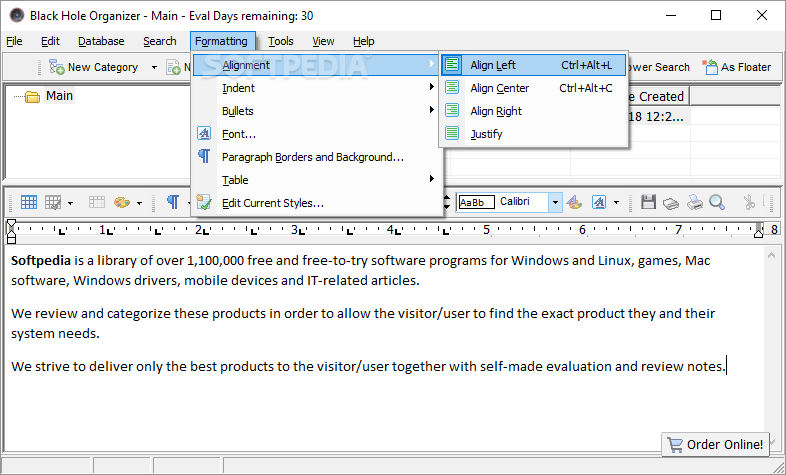Expand the Indent submenu
Screen dimensions: 786x475
pos(316,88)
